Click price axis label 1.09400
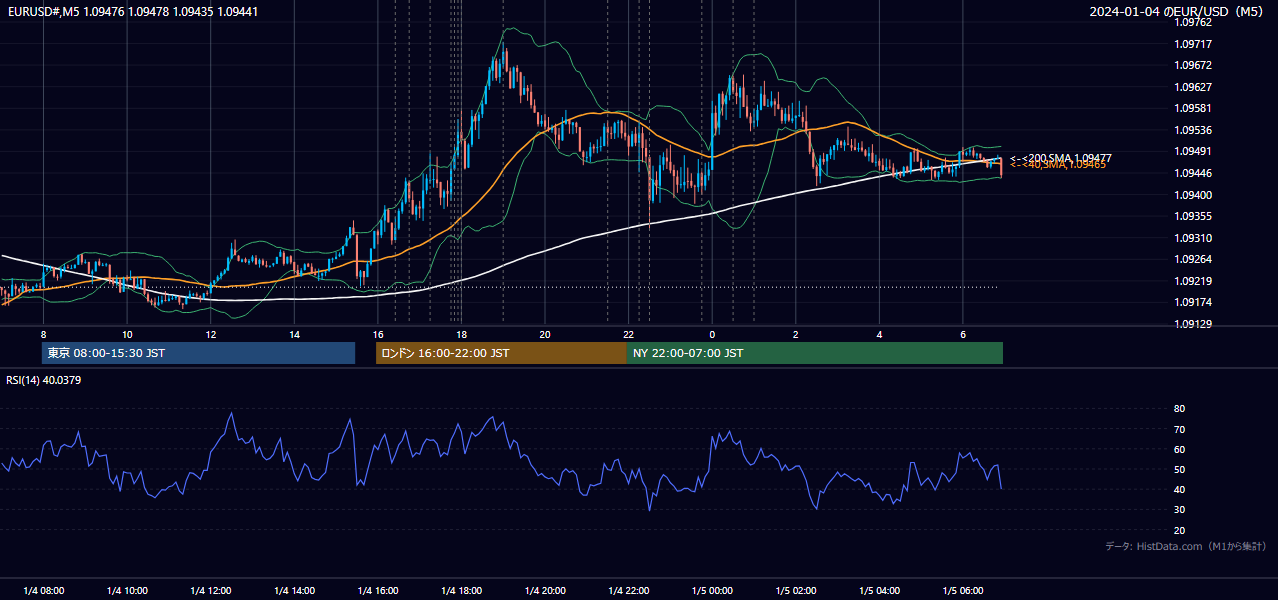Image resolution: width=1278 pixels, height=600 pixels. pos(1194,195)
